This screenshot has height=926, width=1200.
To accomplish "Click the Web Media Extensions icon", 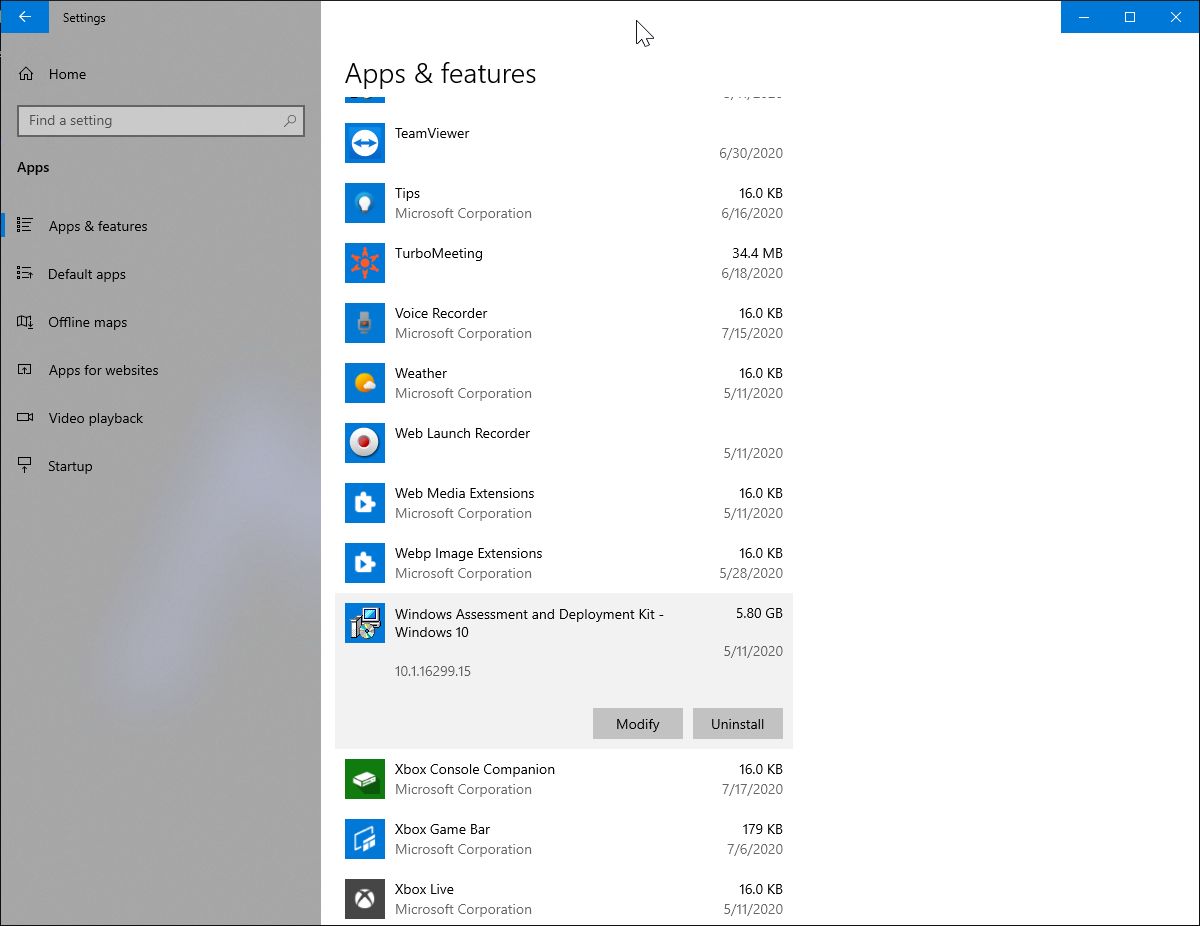I will tap(365, 503).
